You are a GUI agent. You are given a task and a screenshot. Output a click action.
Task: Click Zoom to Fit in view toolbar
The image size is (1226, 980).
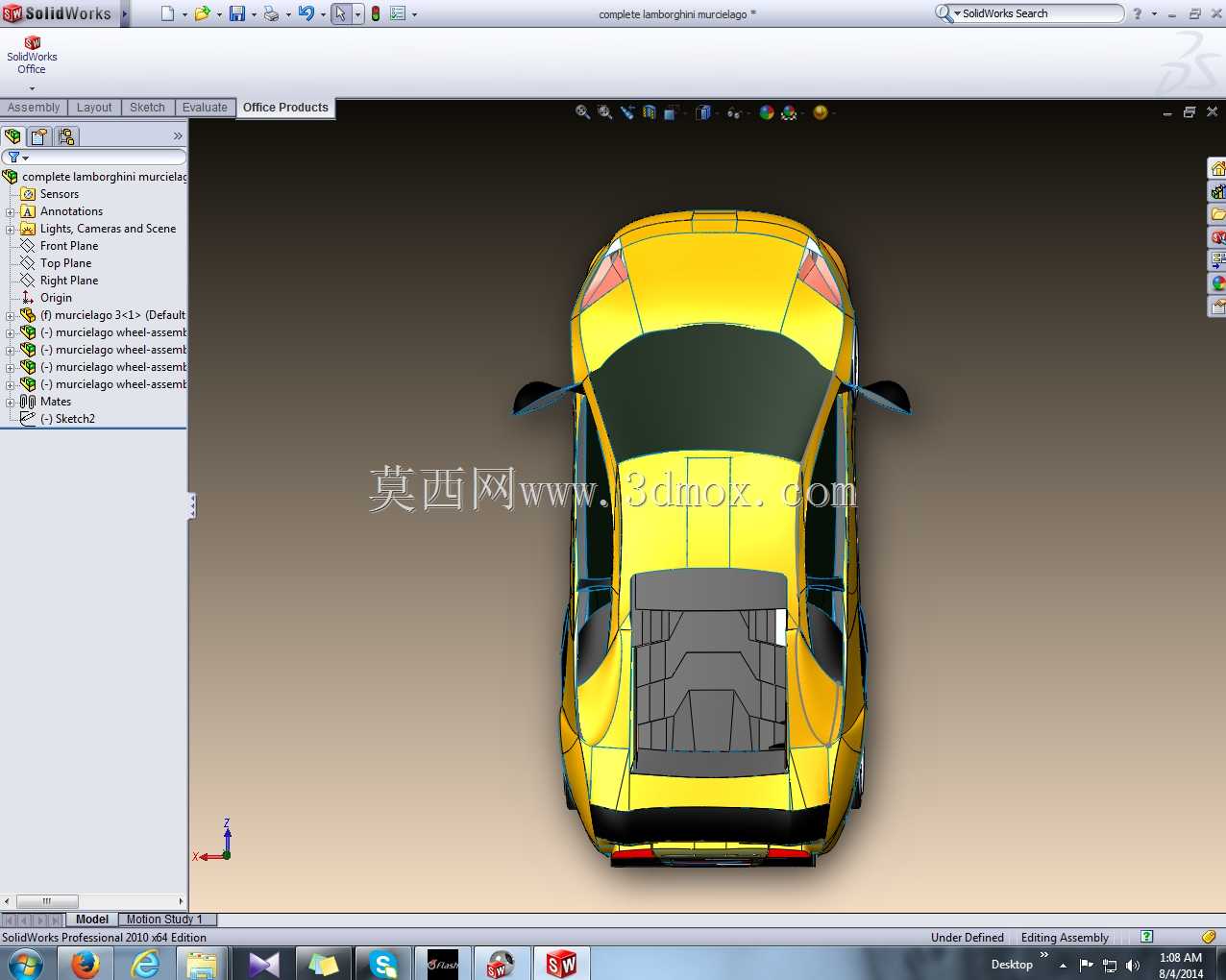[582, 112]
